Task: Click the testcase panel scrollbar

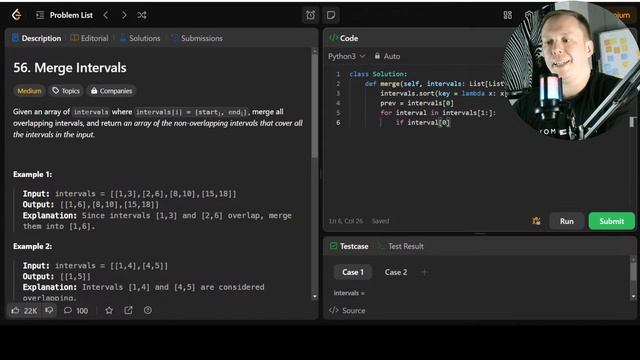Action: [633, 271]
